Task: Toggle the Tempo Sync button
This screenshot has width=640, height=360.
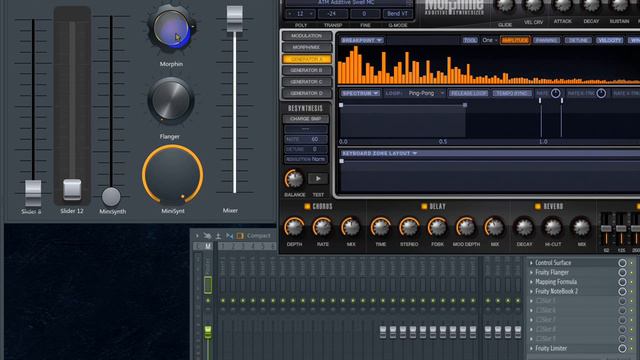Action: tap(512, 93)
